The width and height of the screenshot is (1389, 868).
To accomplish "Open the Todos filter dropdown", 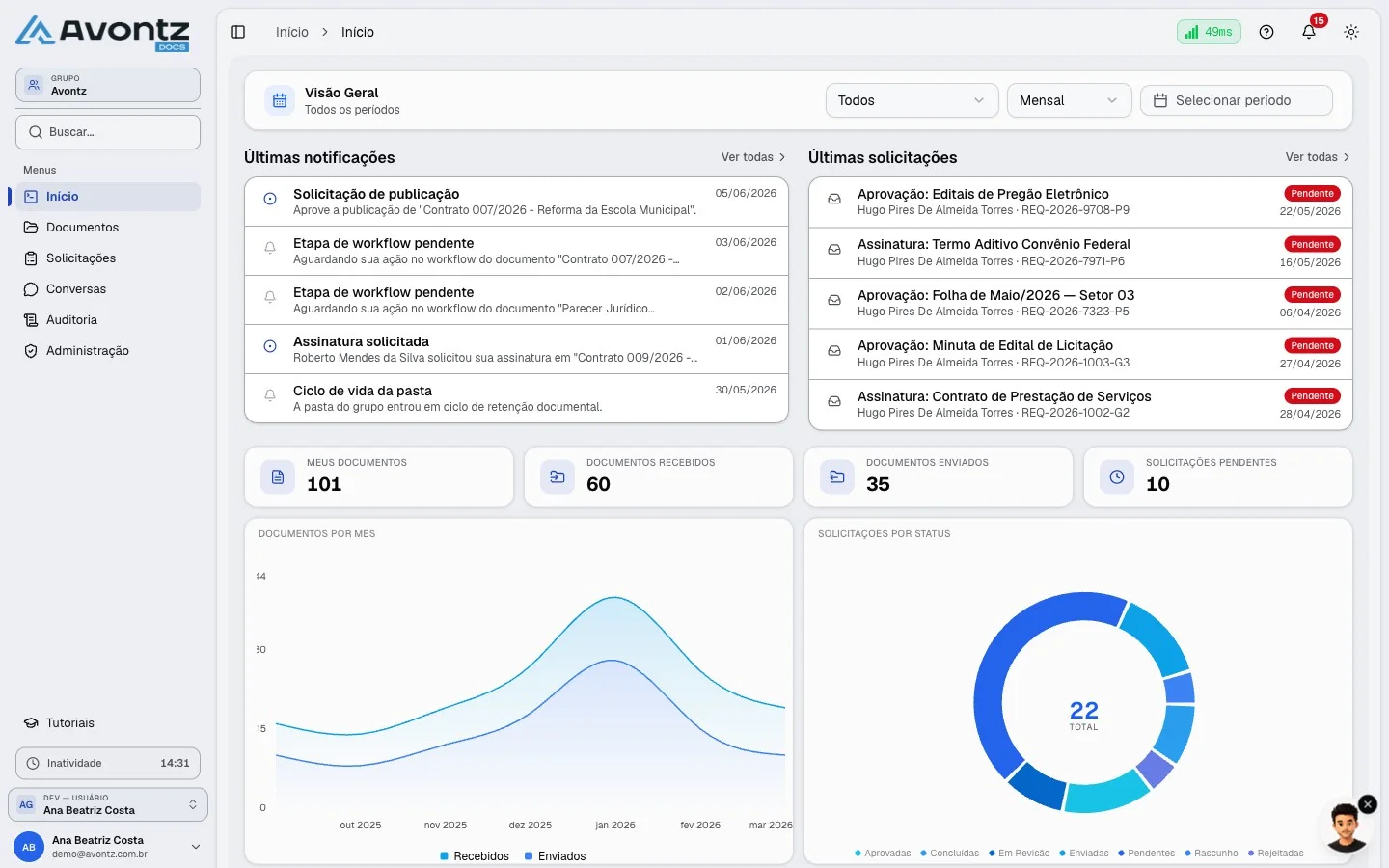I will pyautogui.click(x=912, y=100).
